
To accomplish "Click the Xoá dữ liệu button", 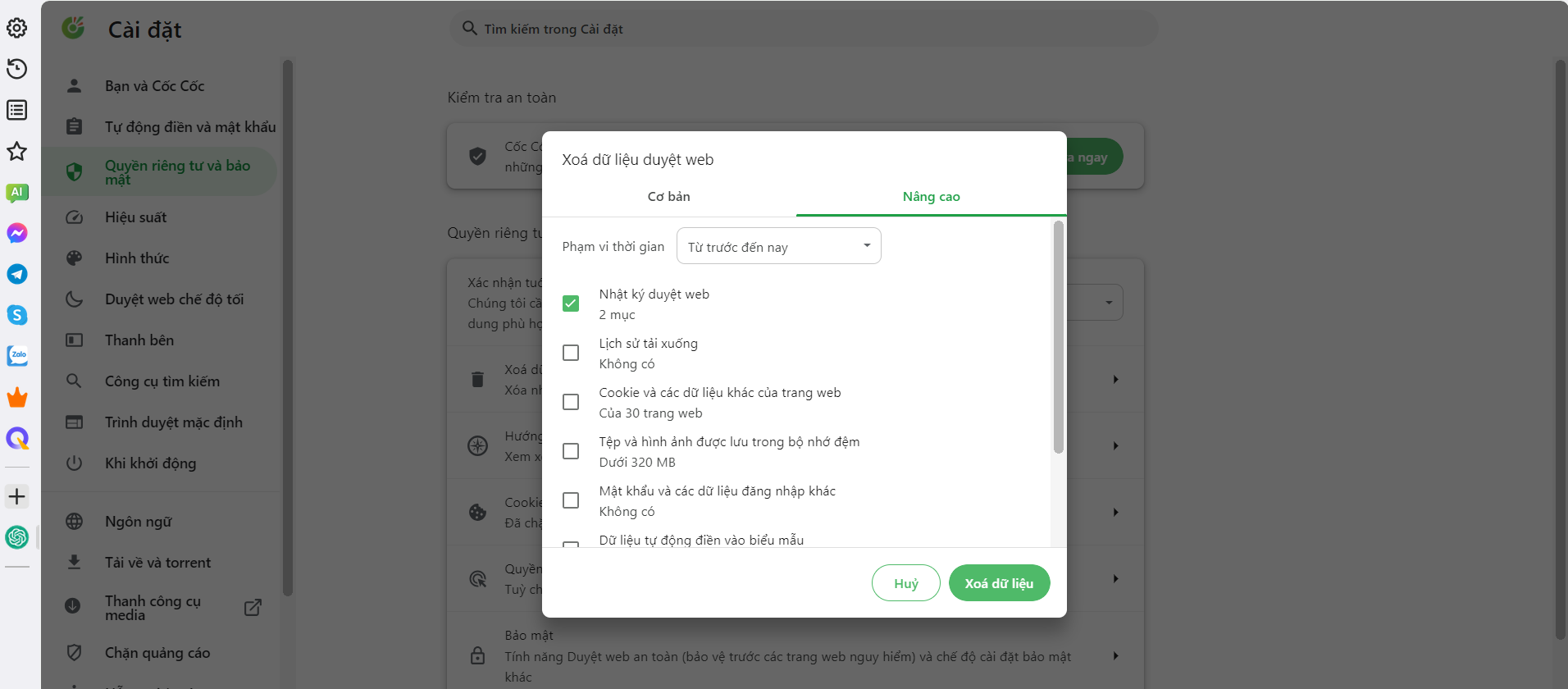I will point(999,583).
